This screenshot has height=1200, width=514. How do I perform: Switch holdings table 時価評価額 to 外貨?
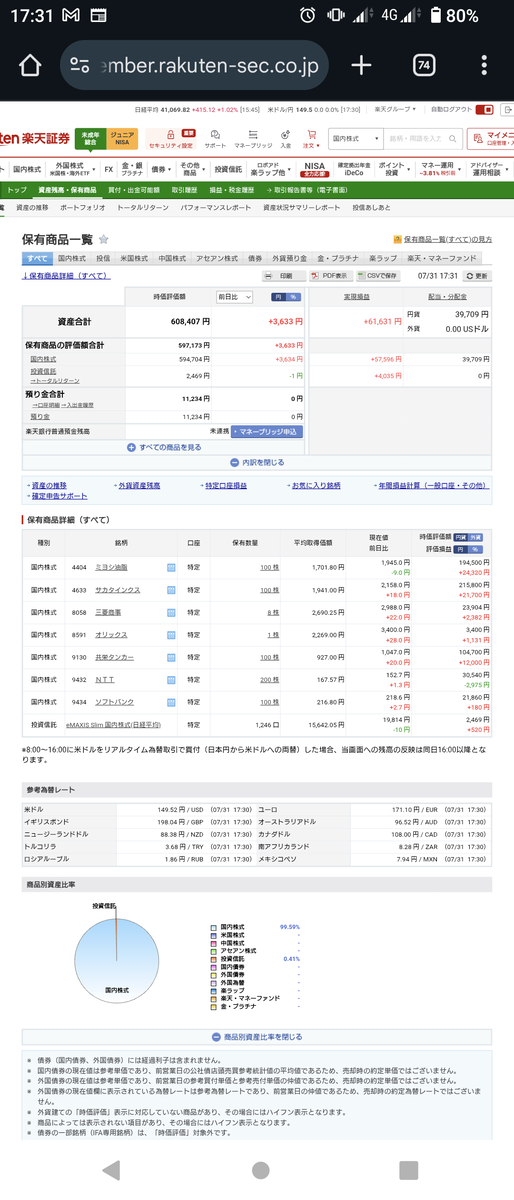coord(477,537)
